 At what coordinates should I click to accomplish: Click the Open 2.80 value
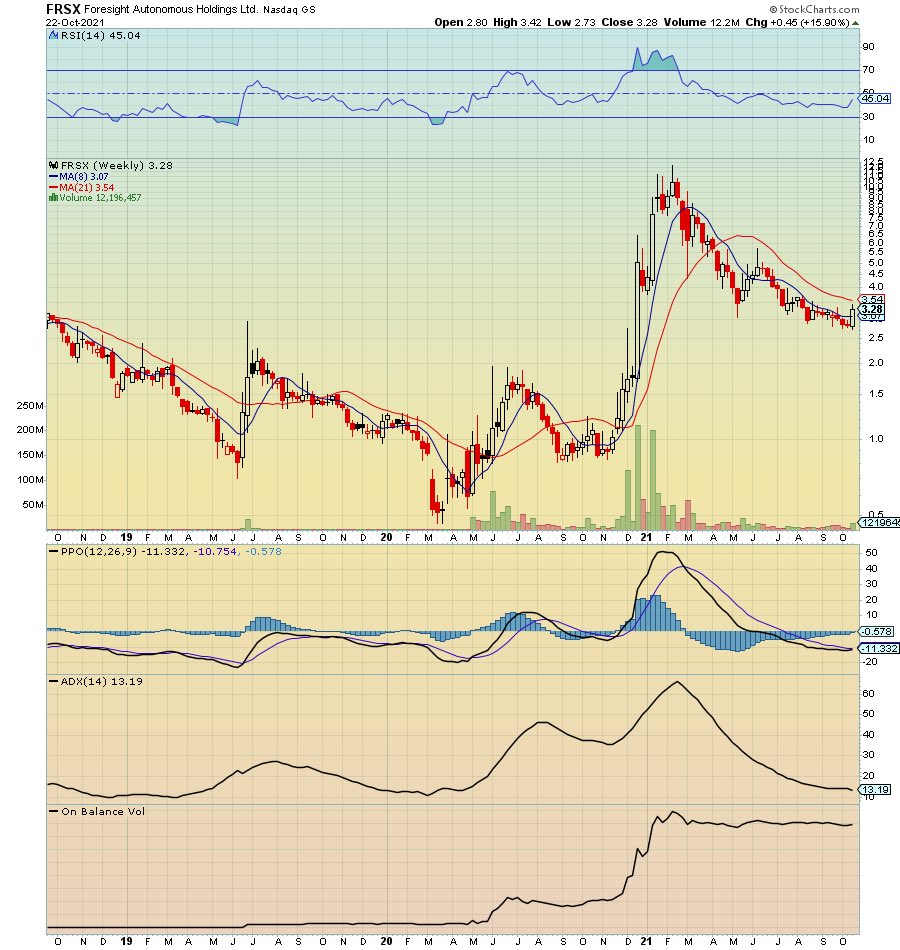[x=461, y=22]
